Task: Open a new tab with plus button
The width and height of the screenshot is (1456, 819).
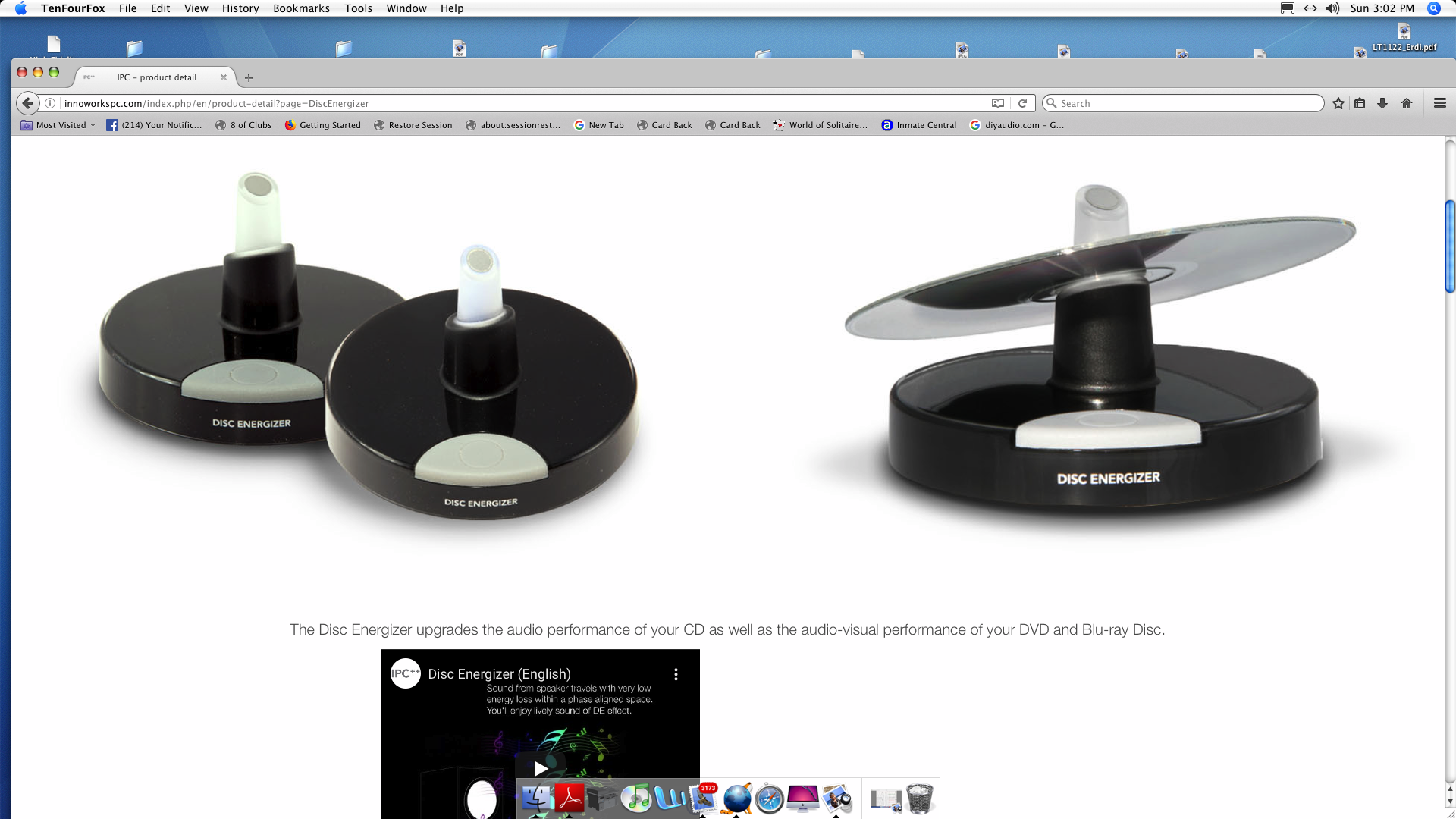Action: click(x=249, y=77)
